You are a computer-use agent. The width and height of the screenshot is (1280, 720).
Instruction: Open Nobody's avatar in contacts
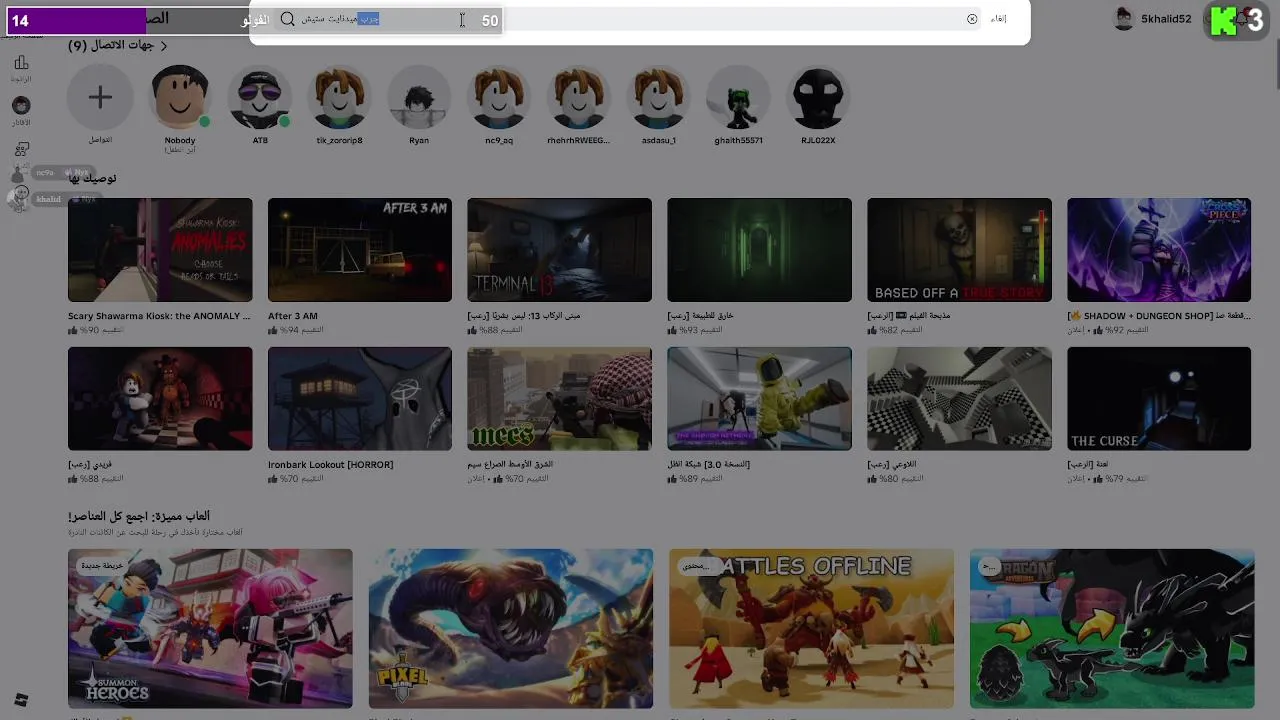click(x=180, y=97)
